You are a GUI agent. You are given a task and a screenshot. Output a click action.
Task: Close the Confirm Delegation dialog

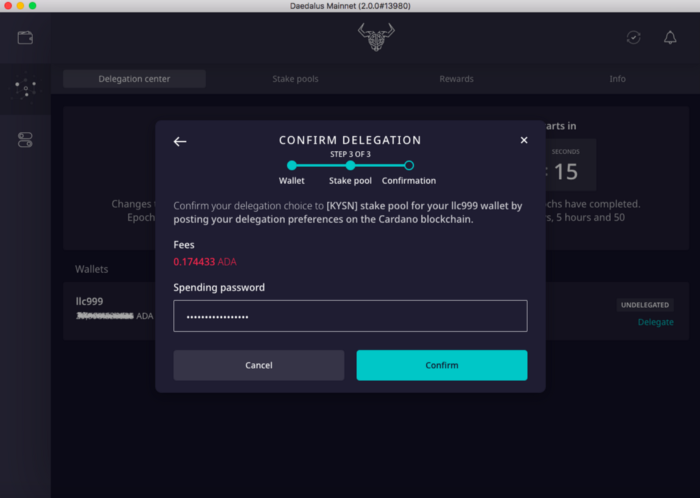524,141
